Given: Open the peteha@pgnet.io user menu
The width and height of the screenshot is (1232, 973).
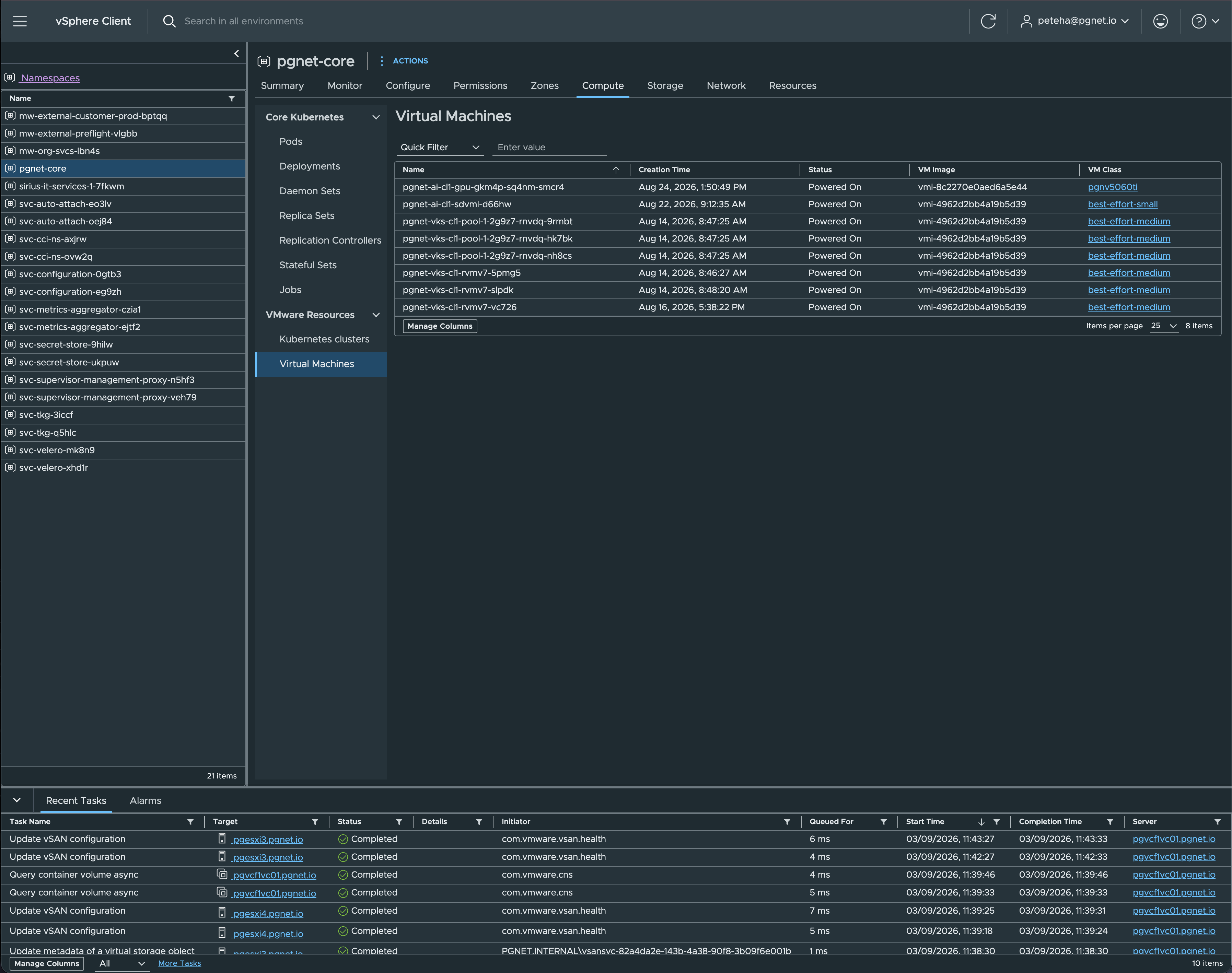Looking at the screenshot, I should tap(1074, 21).
